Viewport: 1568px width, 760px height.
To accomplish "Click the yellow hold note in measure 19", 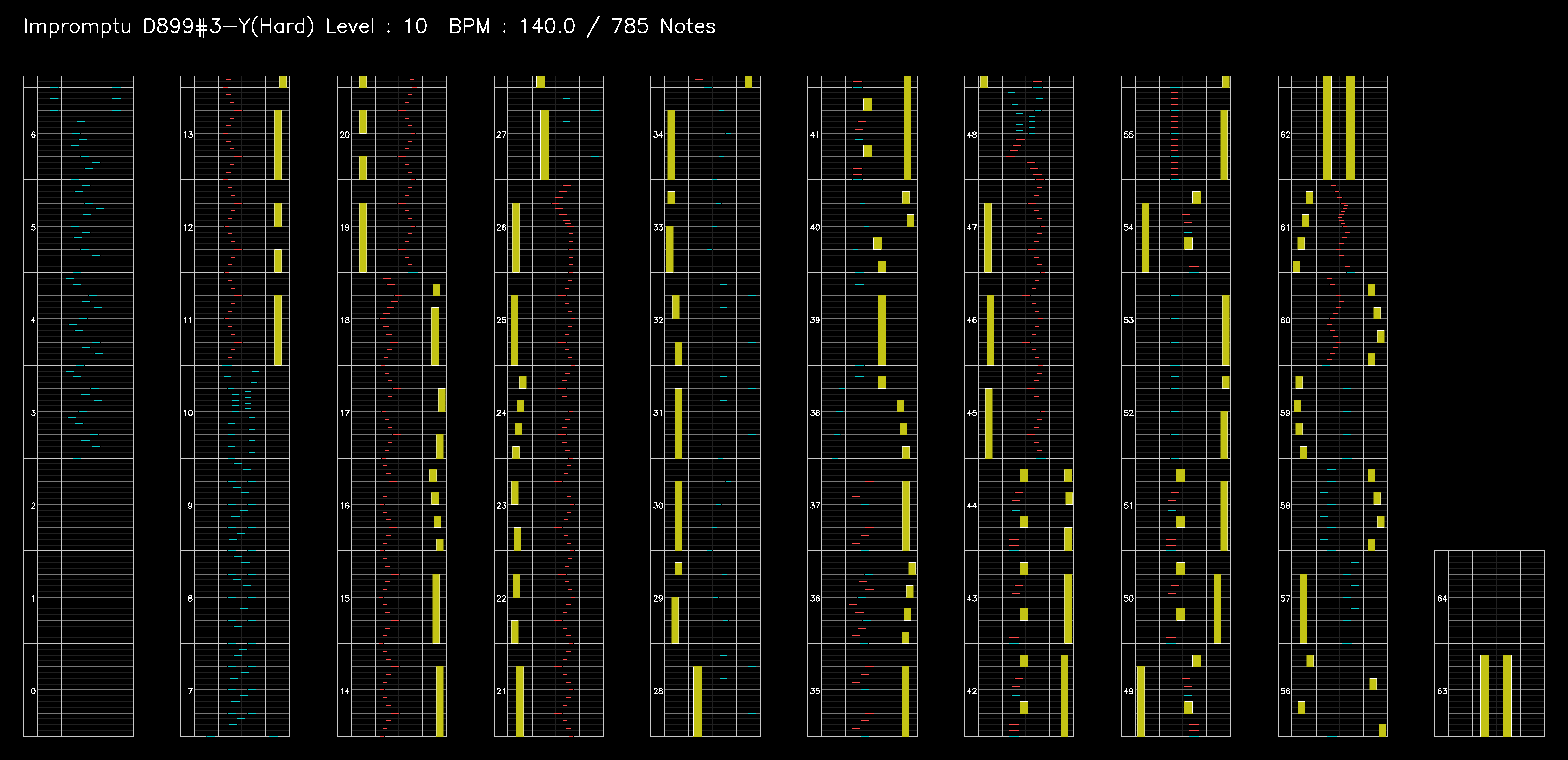I will pos(363,237).
